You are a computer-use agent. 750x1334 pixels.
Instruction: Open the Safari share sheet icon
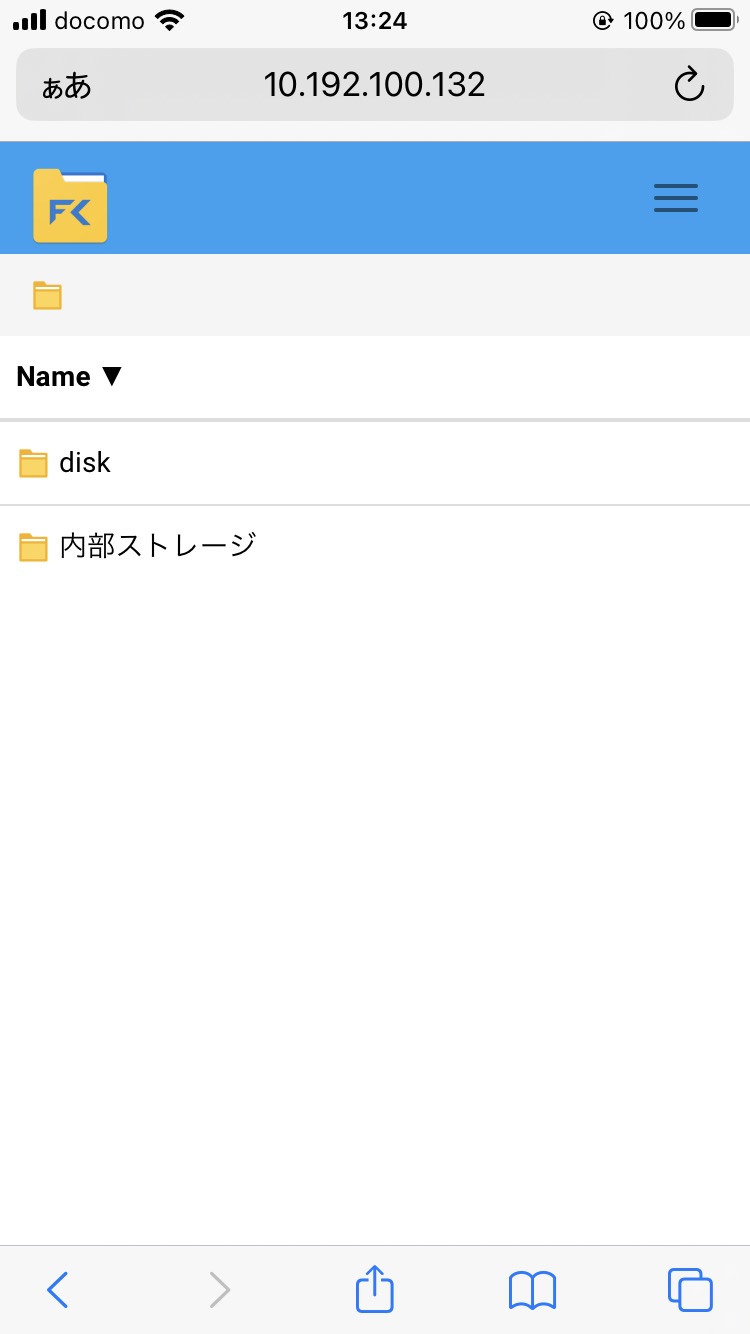(x=375, y=1288)
